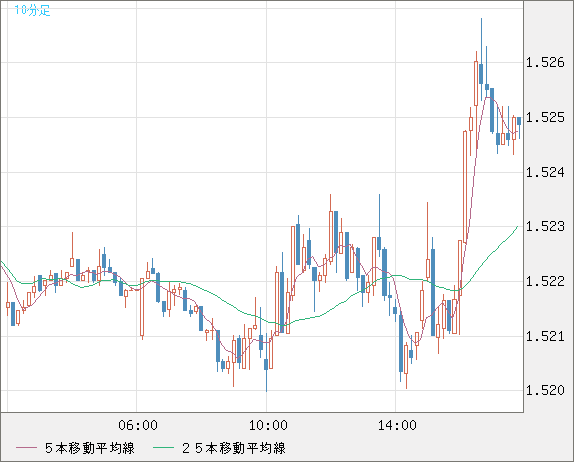Image resolution: width=574 pixels, height=462 pixels.
Task: Click the 1.526 price axis label
Action: click(x=545, y=62)
